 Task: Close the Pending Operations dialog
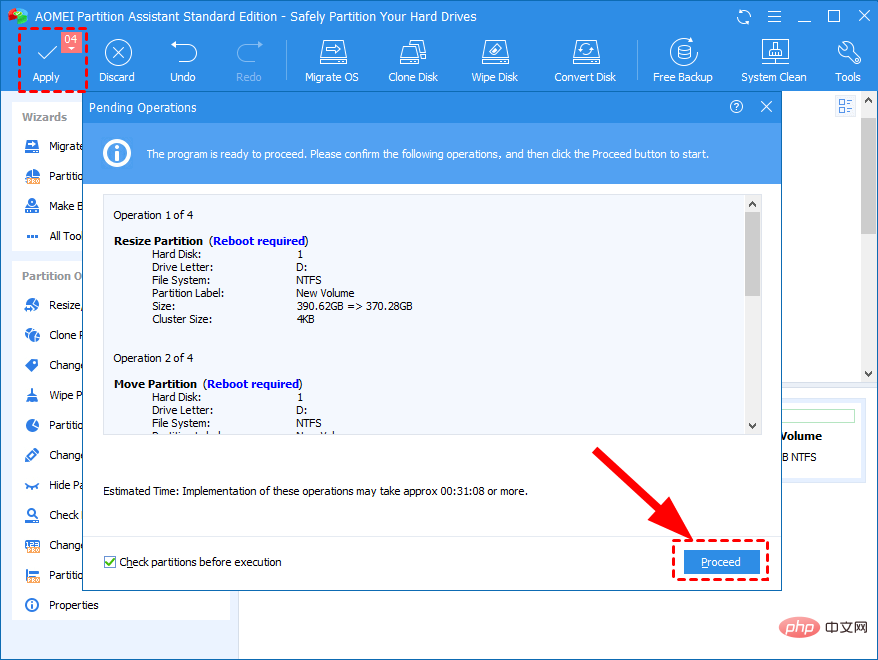click(x=766, y=107)
